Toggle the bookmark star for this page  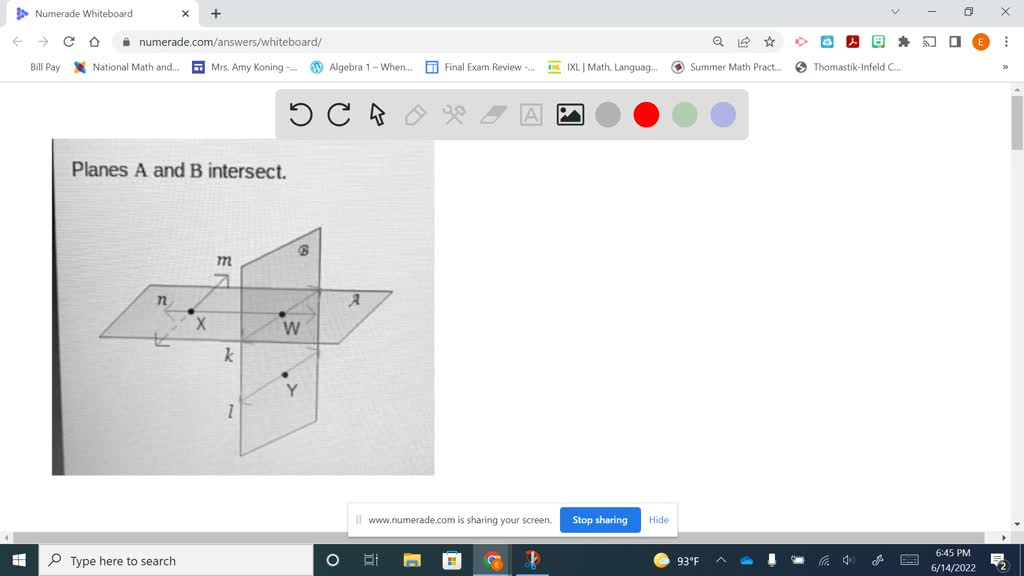click(769, 41)
